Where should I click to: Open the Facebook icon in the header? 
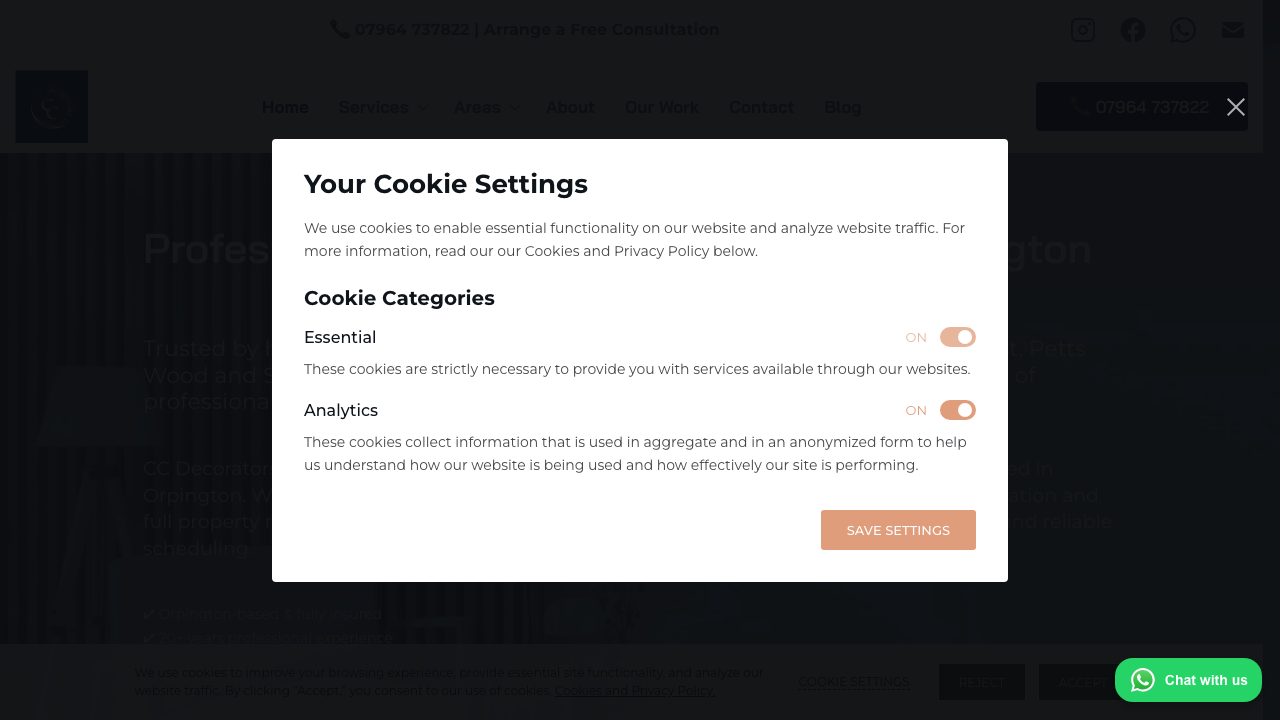pyautogui.click(x=1133, y=29)
